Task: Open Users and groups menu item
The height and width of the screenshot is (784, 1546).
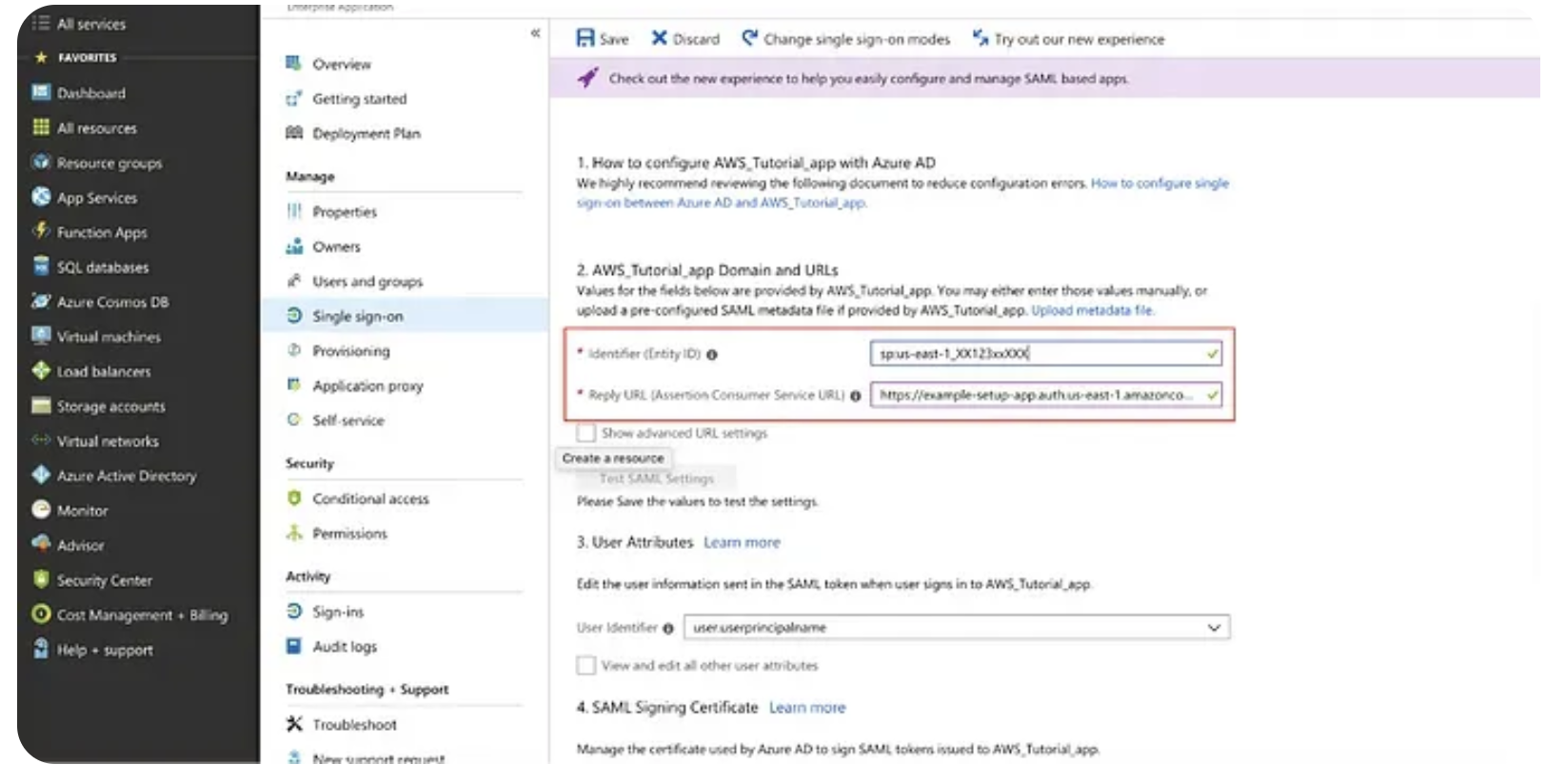Action: (x=367, y=282)
